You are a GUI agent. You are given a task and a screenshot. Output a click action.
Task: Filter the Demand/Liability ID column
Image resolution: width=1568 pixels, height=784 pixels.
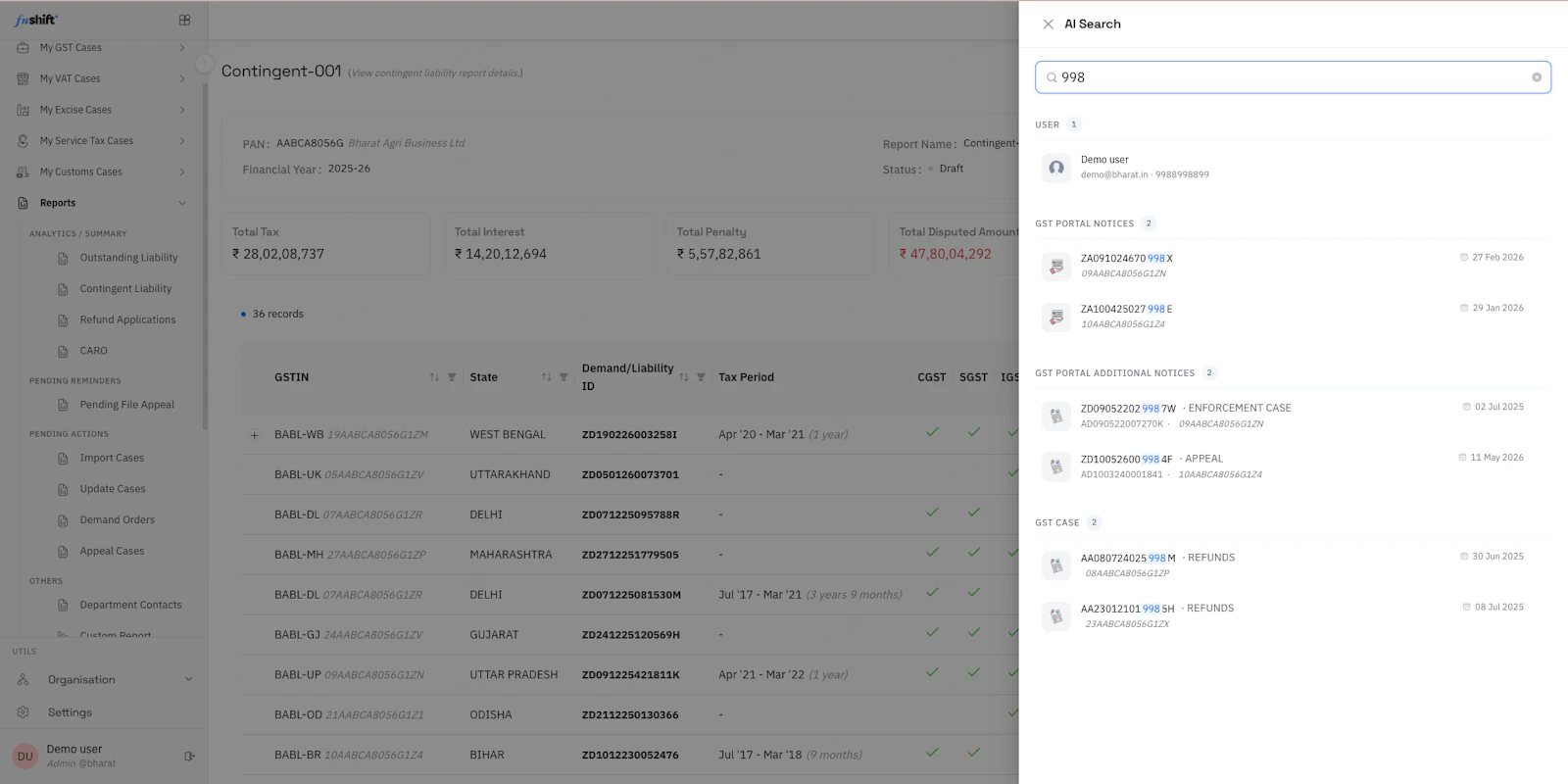[701, 377]
